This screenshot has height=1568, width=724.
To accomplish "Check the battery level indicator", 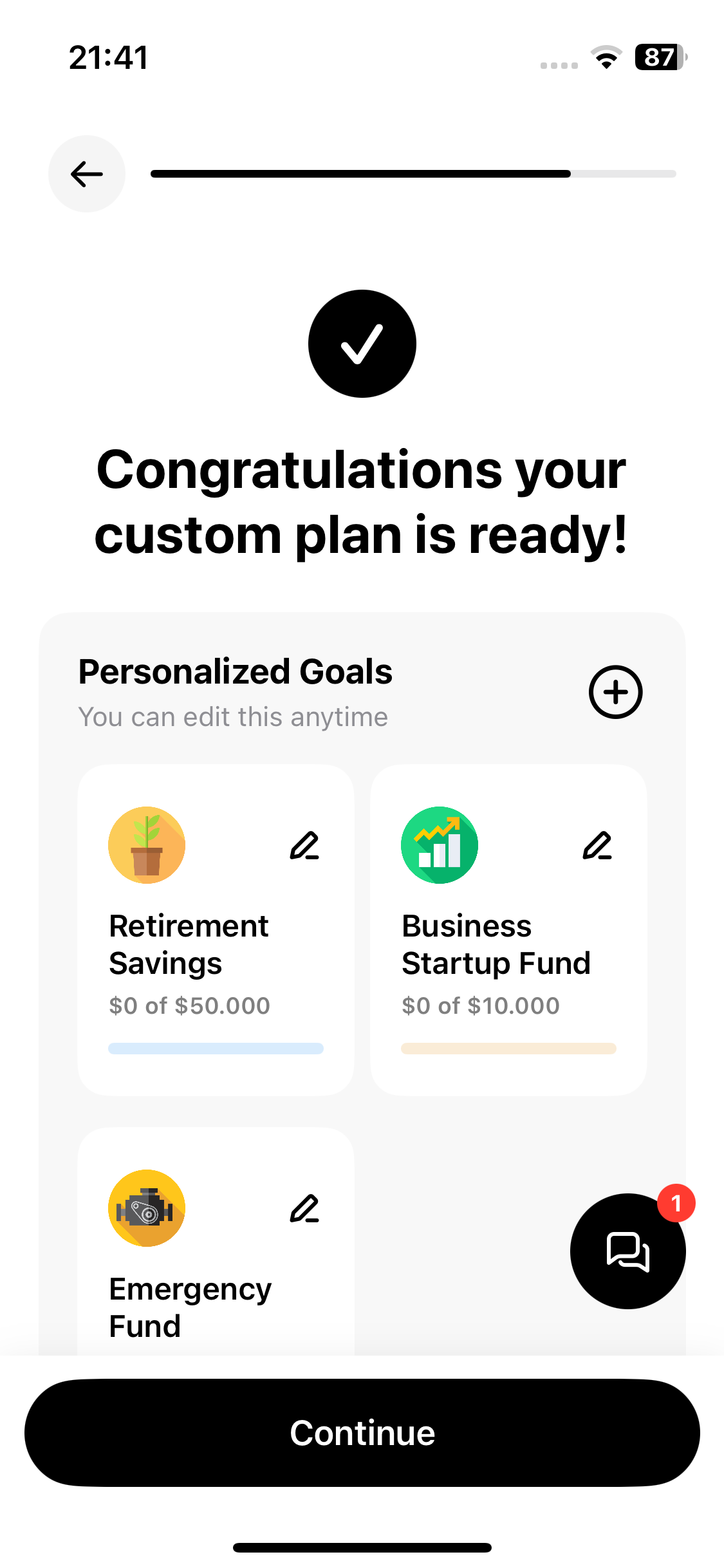I will tap(658, 57).
